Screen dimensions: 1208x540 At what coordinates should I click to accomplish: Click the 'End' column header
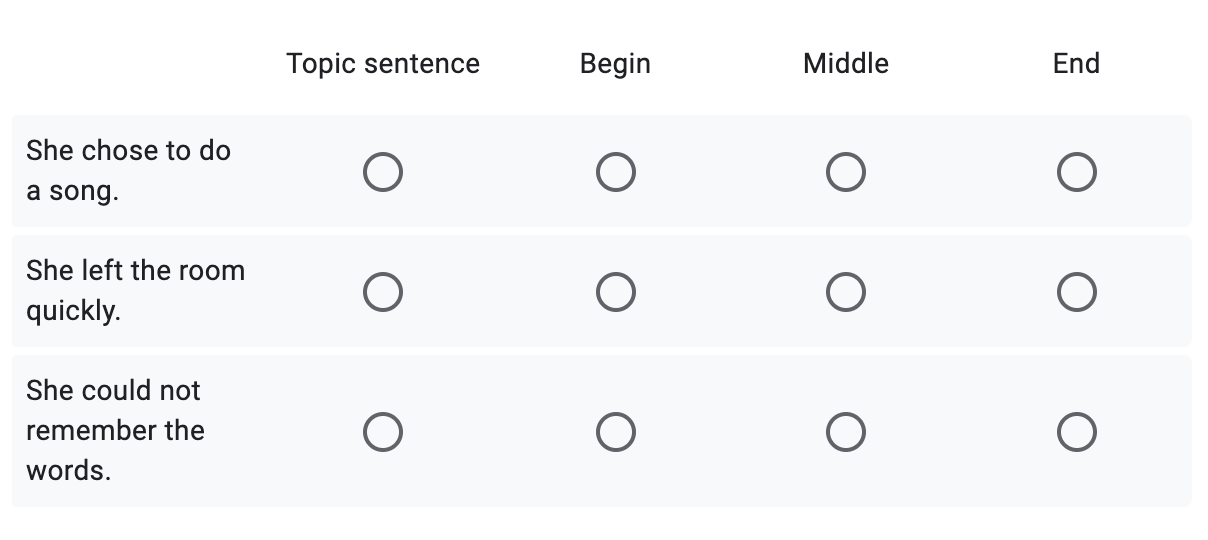[1076, 64]
